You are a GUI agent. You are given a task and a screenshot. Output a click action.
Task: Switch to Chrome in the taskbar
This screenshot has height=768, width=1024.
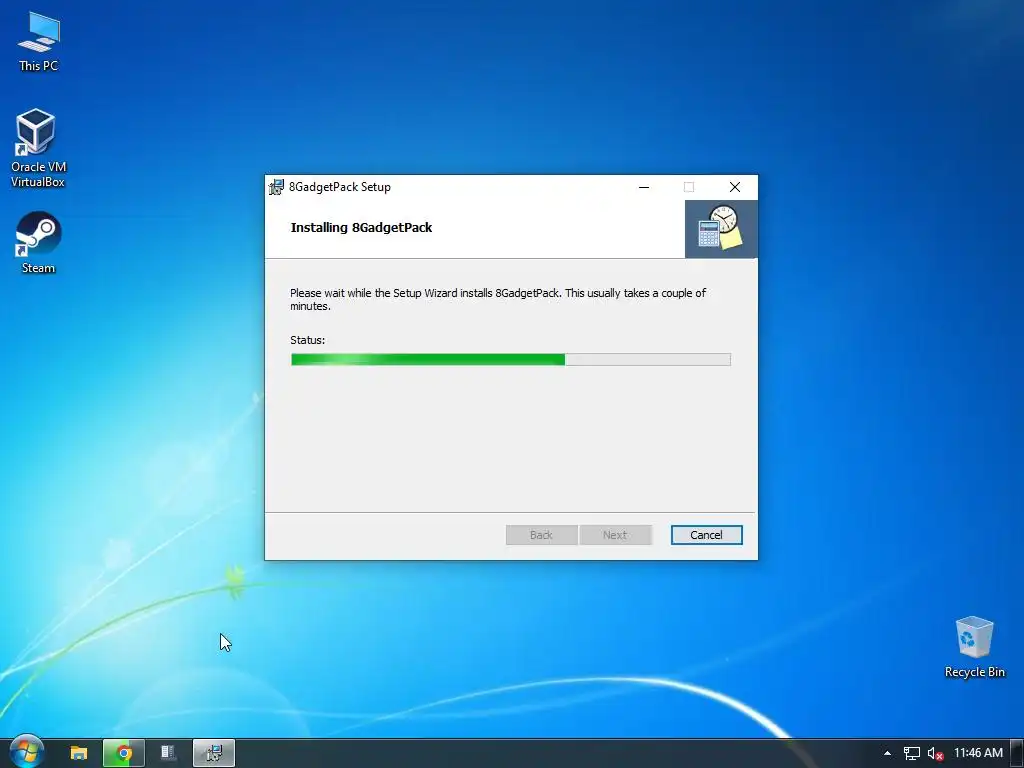pos(123,753)
